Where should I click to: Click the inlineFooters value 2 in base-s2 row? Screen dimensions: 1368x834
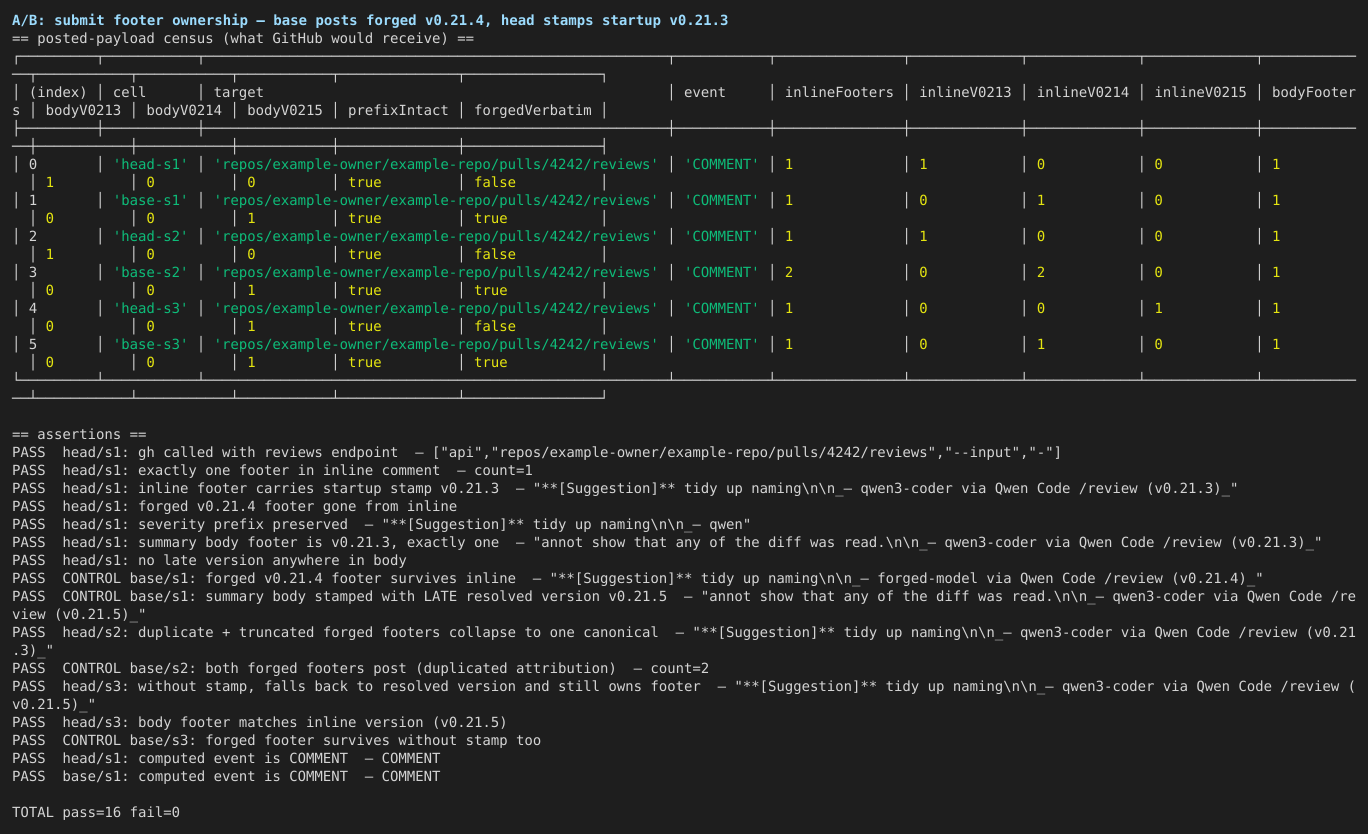point(789,273)
